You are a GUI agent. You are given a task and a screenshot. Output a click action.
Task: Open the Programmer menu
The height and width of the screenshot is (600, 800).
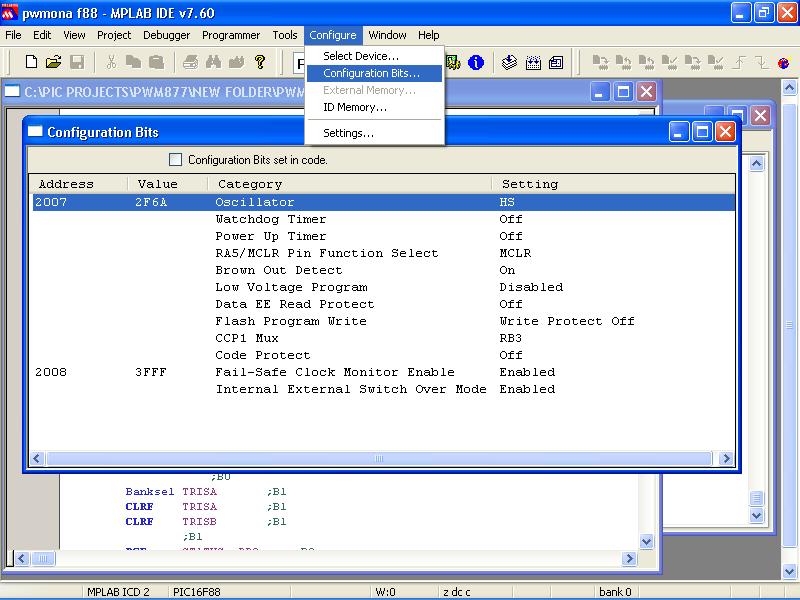tap(231, 35)
